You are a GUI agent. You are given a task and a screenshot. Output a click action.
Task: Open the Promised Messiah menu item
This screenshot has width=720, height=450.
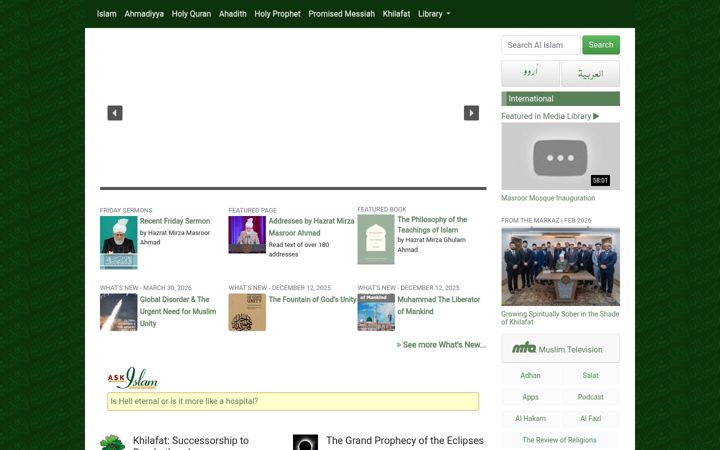click(342, 14)
